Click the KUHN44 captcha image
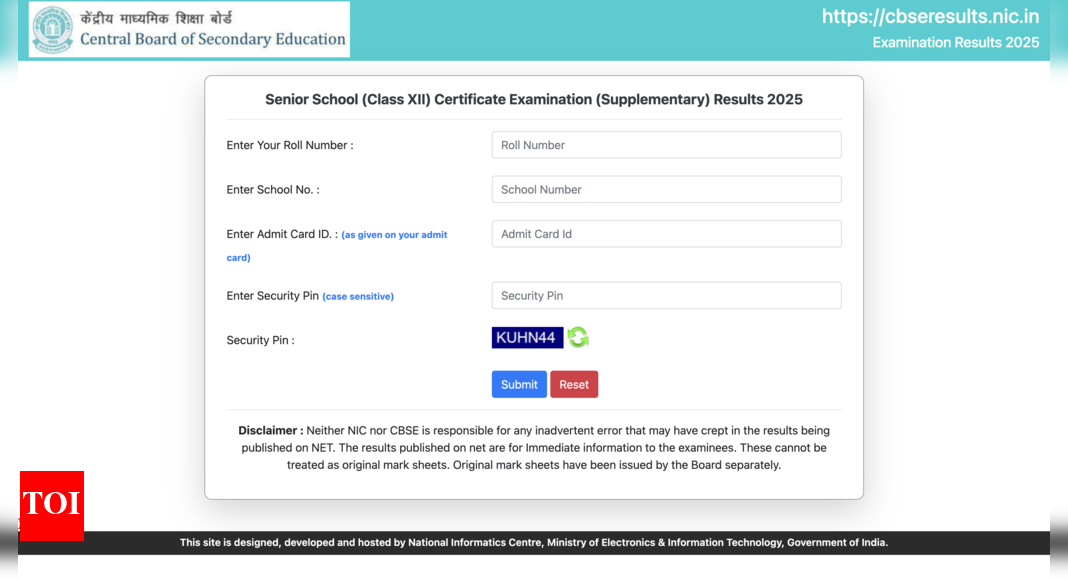 pyautogui.click(x=527, y=338)
